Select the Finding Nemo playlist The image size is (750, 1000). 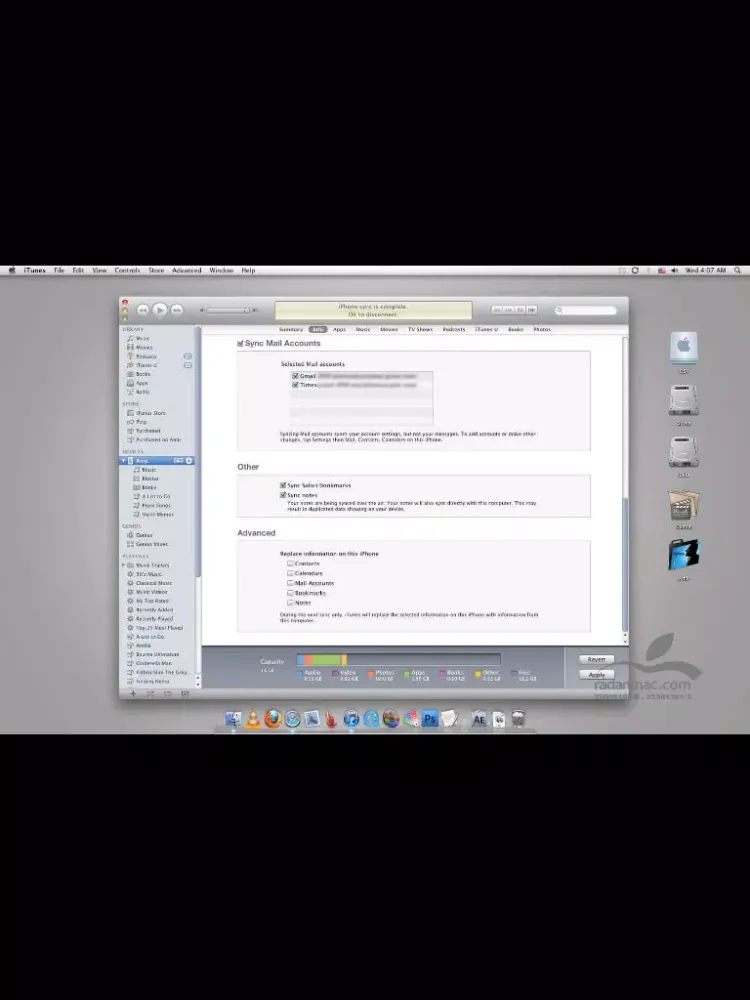click(x=149, y=681)
